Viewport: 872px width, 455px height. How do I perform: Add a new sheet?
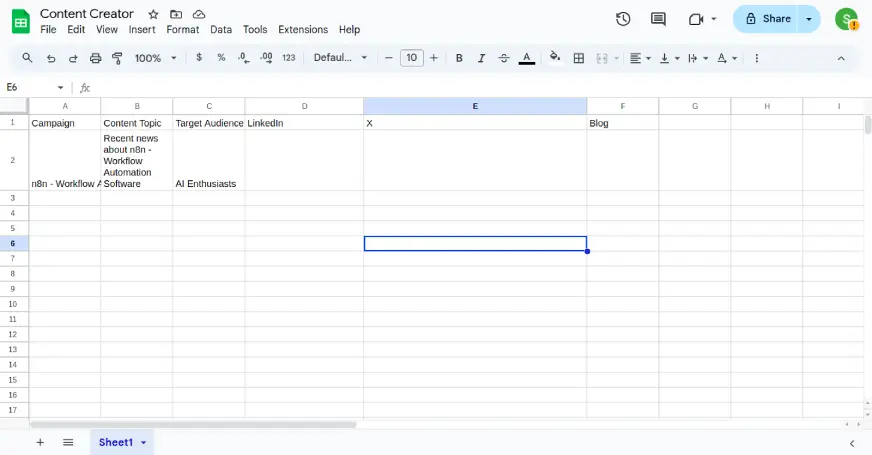coord(40,442)
